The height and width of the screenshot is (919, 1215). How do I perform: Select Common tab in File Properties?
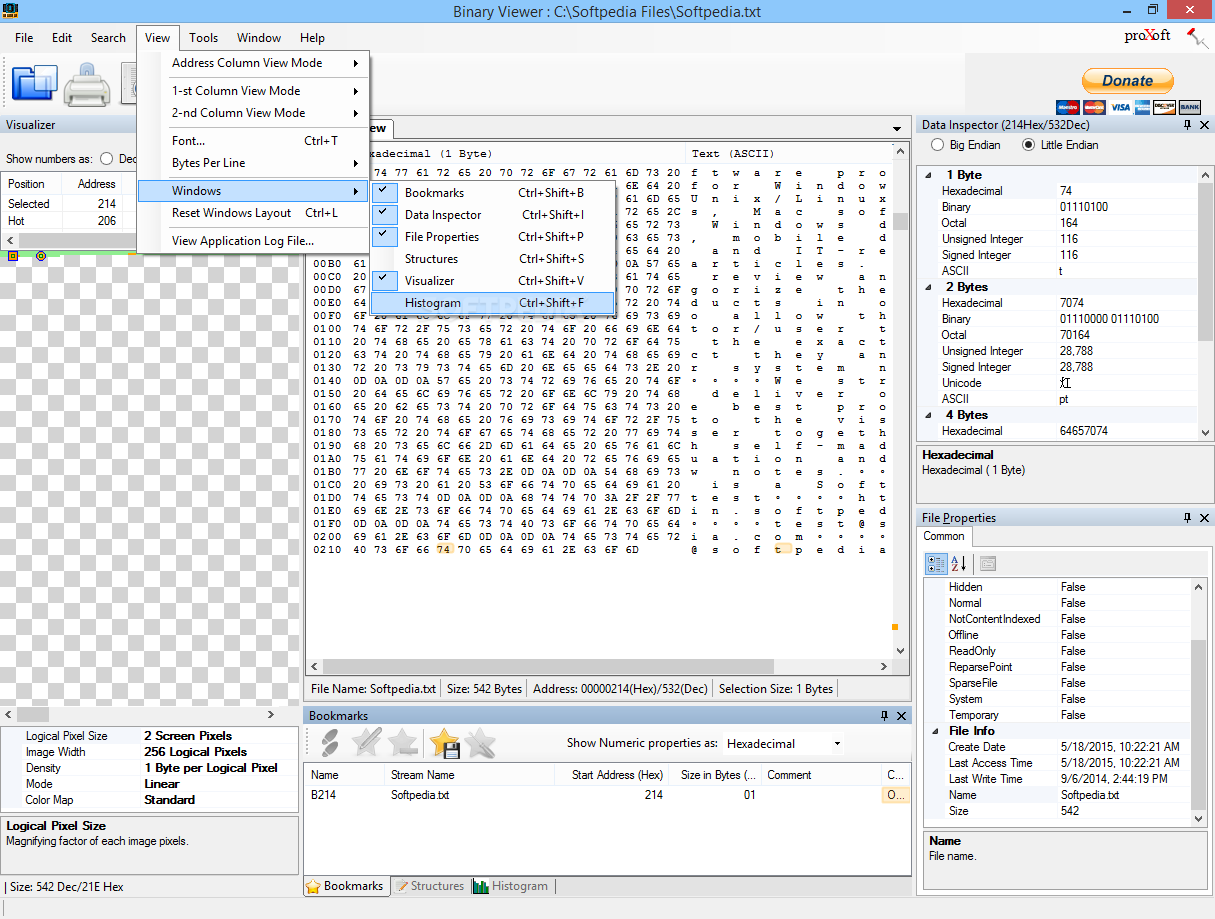[944, 536]
